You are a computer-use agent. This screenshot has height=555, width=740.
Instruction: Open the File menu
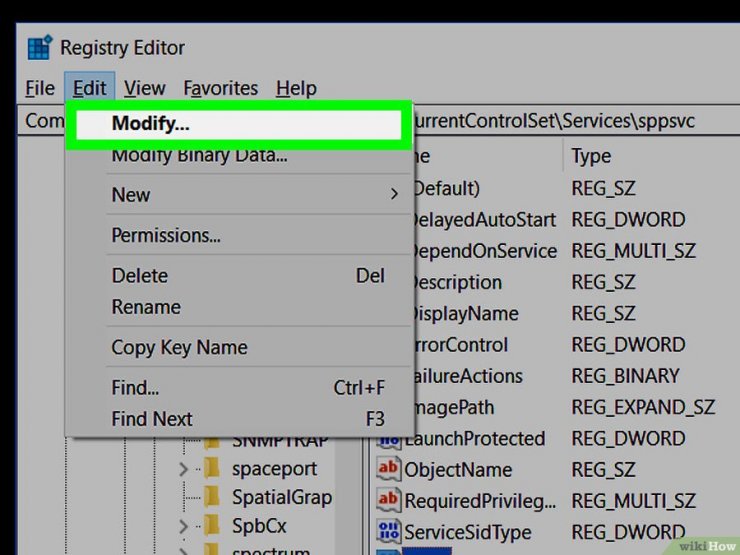pyautogui.click(x=40, y=88)
